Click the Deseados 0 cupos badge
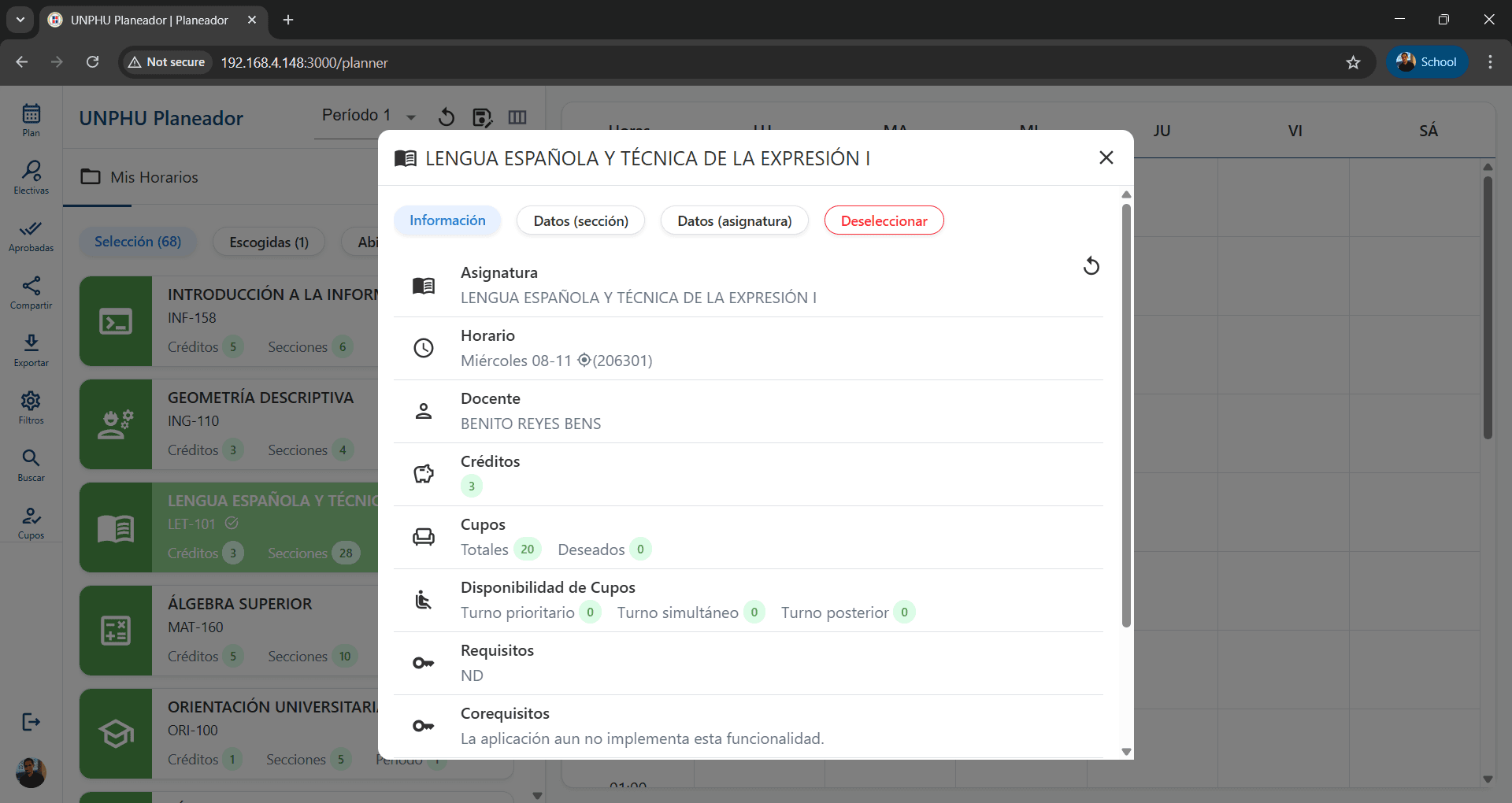1512x803 pixels. point(640,550)
